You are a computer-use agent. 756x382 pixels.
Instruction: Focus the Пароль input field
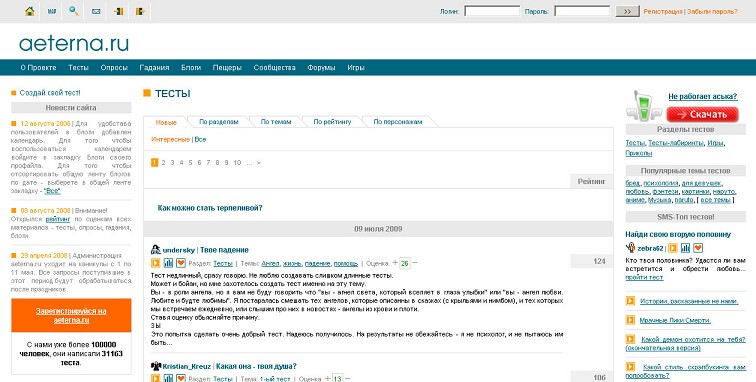pos(582,11)
